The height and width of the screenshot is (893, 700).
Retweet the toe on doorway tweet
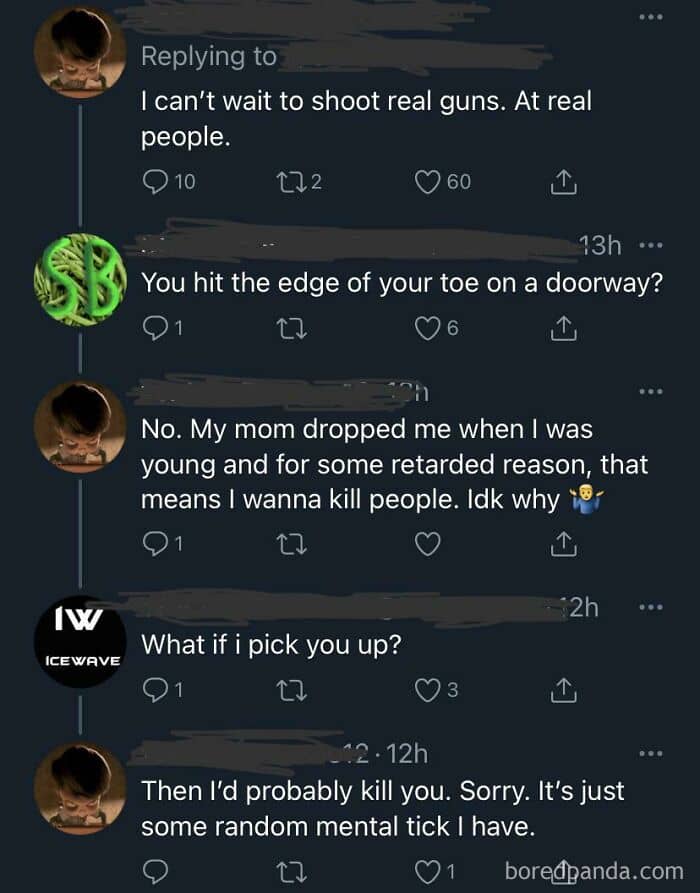[286, 327]
